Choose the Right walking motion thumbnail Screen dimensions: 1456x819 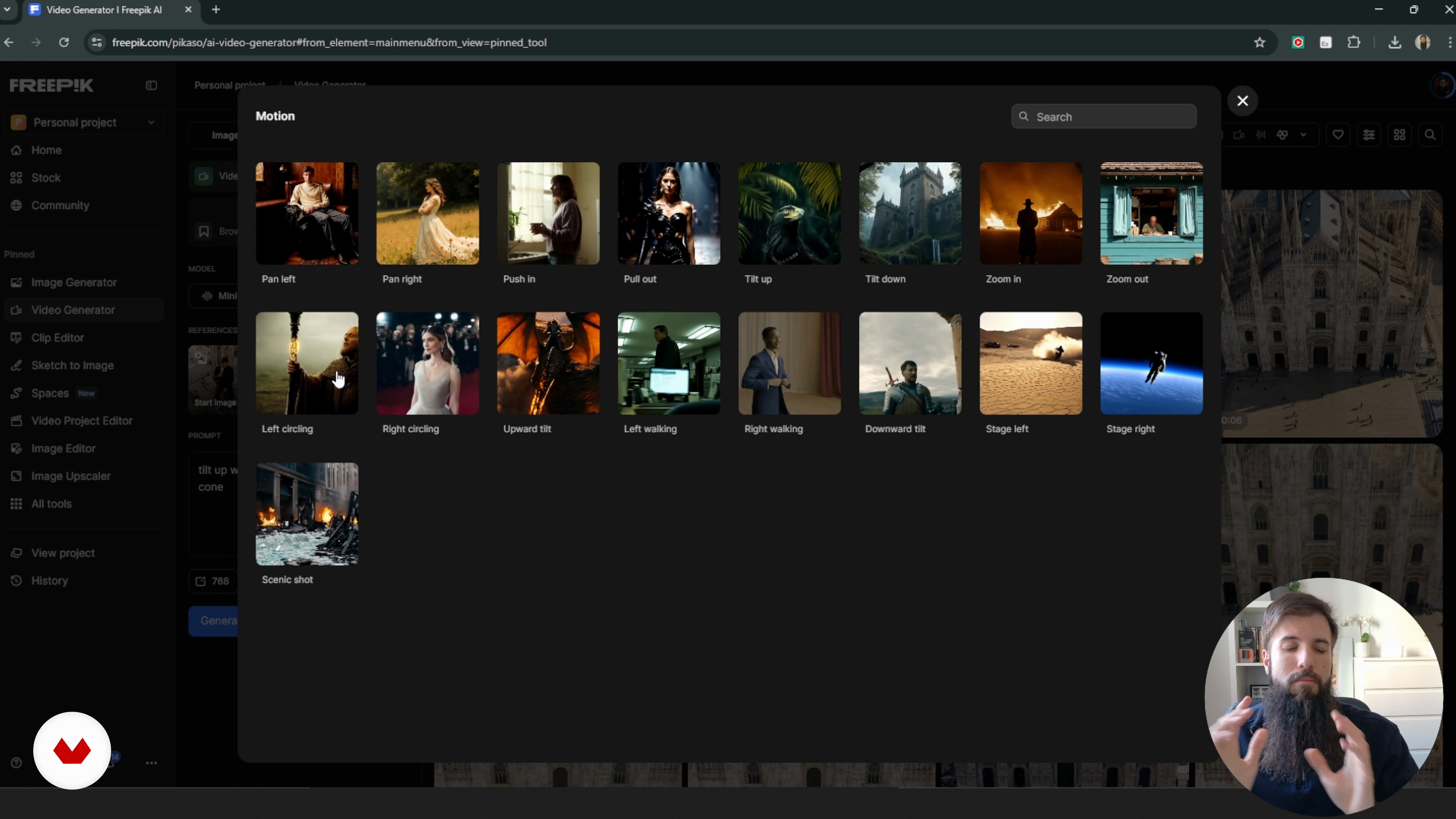[789, 364]
